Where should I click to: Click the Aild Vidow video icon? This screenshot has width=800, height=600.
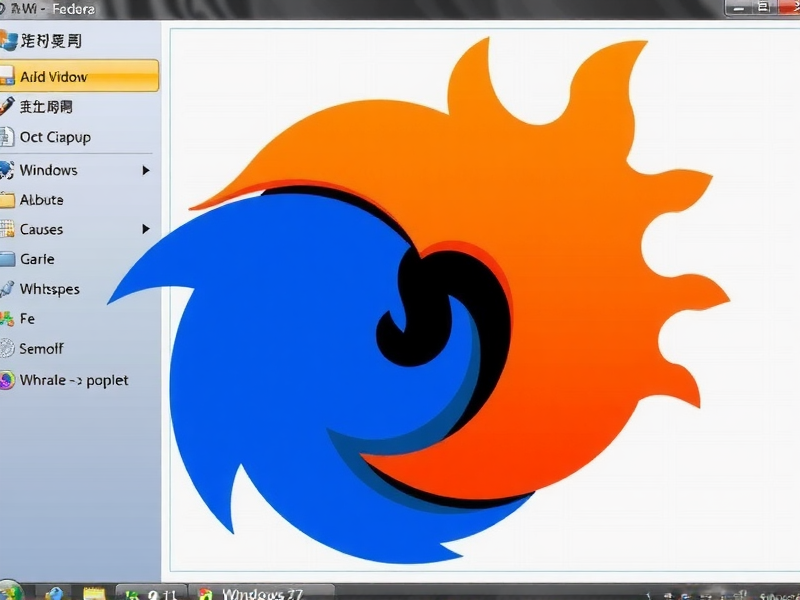[10, 76]
